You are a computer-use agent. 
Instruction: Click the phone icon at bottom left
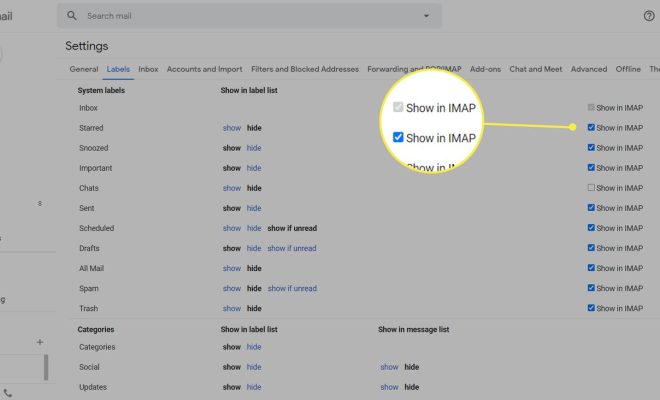8,394
